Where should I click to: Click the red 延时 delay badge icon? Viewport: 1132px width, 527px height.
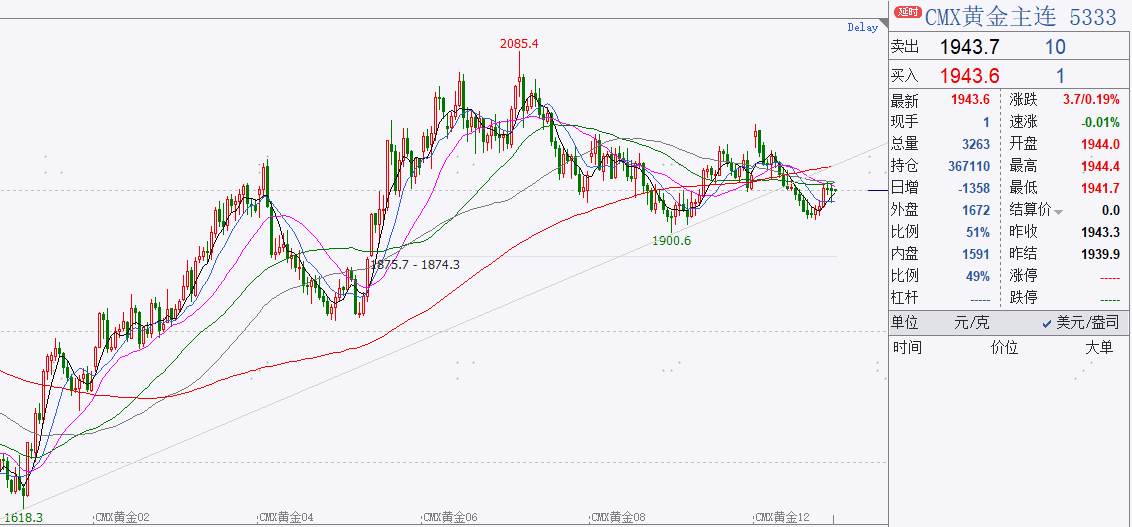907,12
